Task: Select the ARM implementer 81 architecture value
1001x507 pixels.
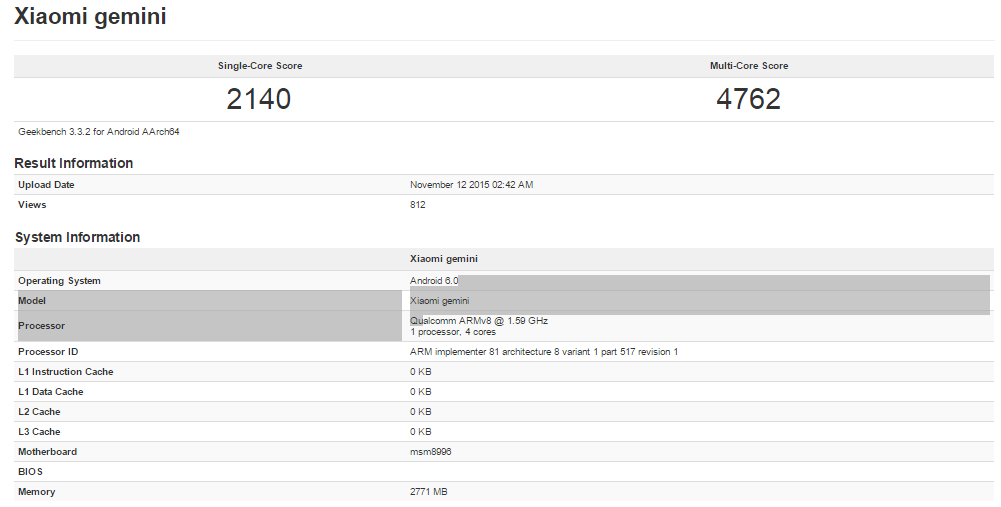Action: point(544,352)
